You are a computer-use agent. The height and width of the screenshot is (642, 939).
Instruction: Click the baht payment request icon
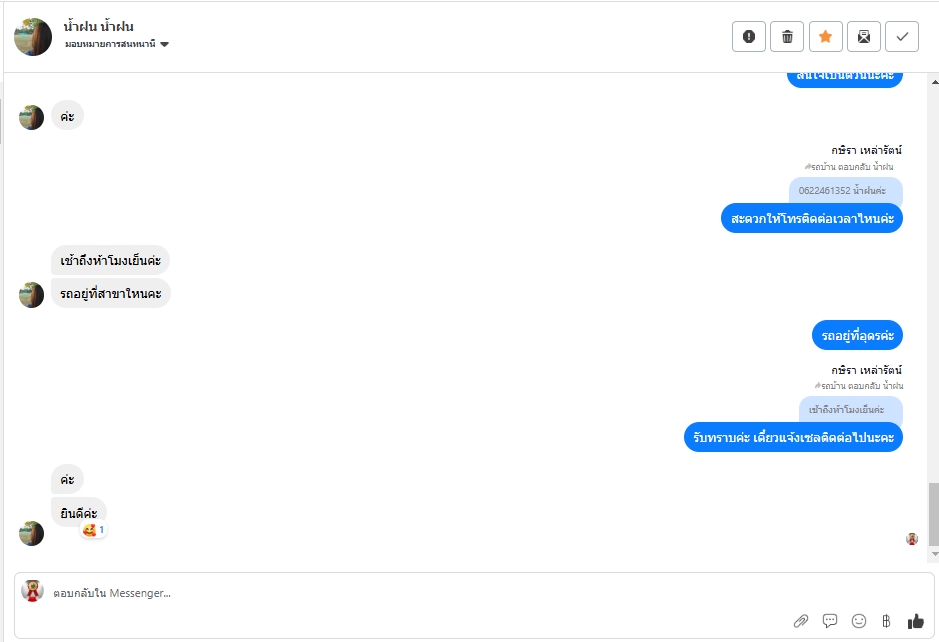886,621
